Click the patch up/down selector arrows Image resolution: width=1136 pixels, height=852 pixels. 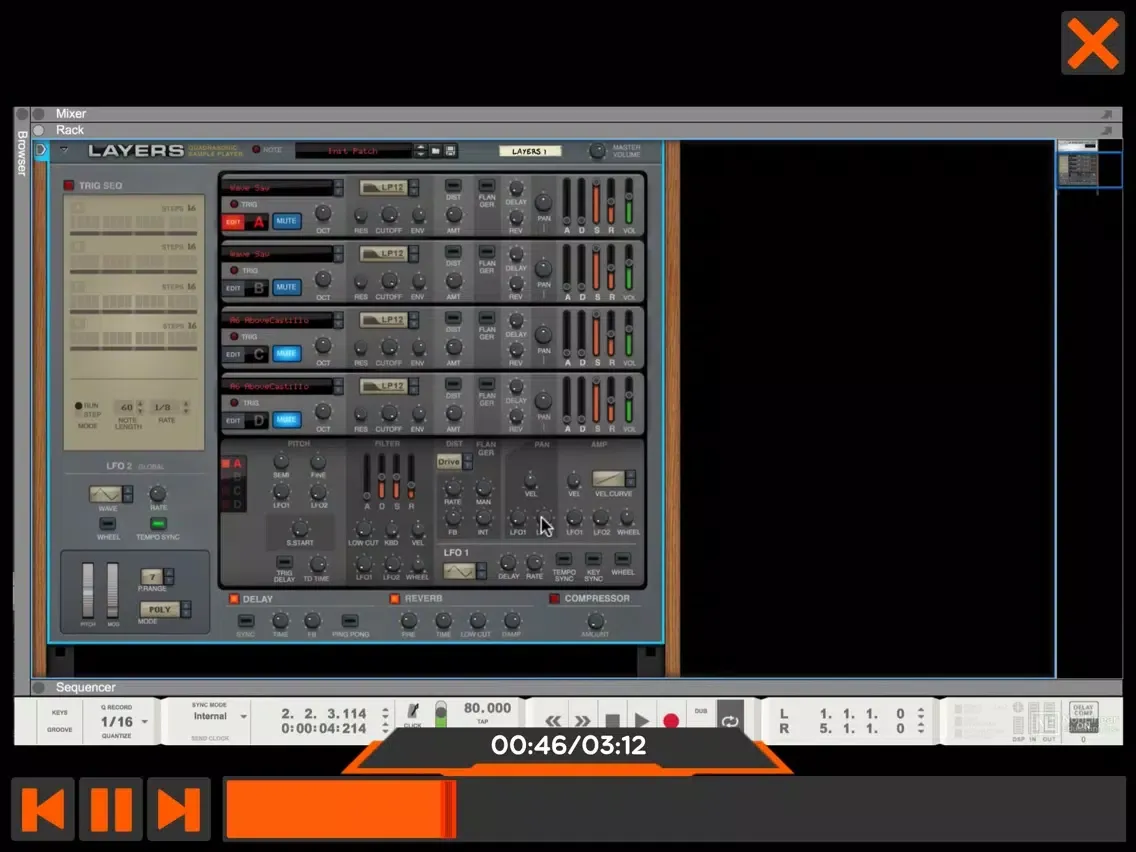[420, 151]
